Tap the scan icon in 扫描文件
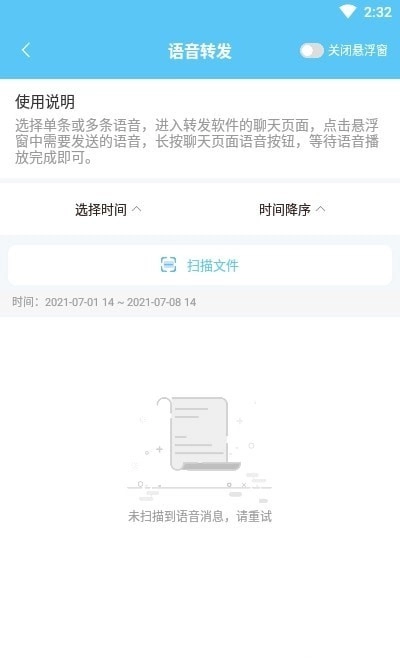The image size is (400, 660). [168, 265]
